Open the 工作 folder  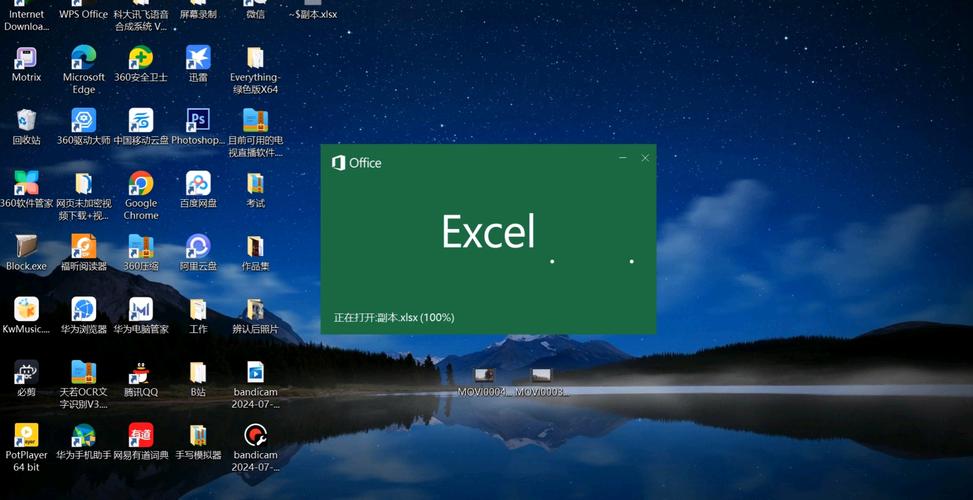click(x=198, y=316)
